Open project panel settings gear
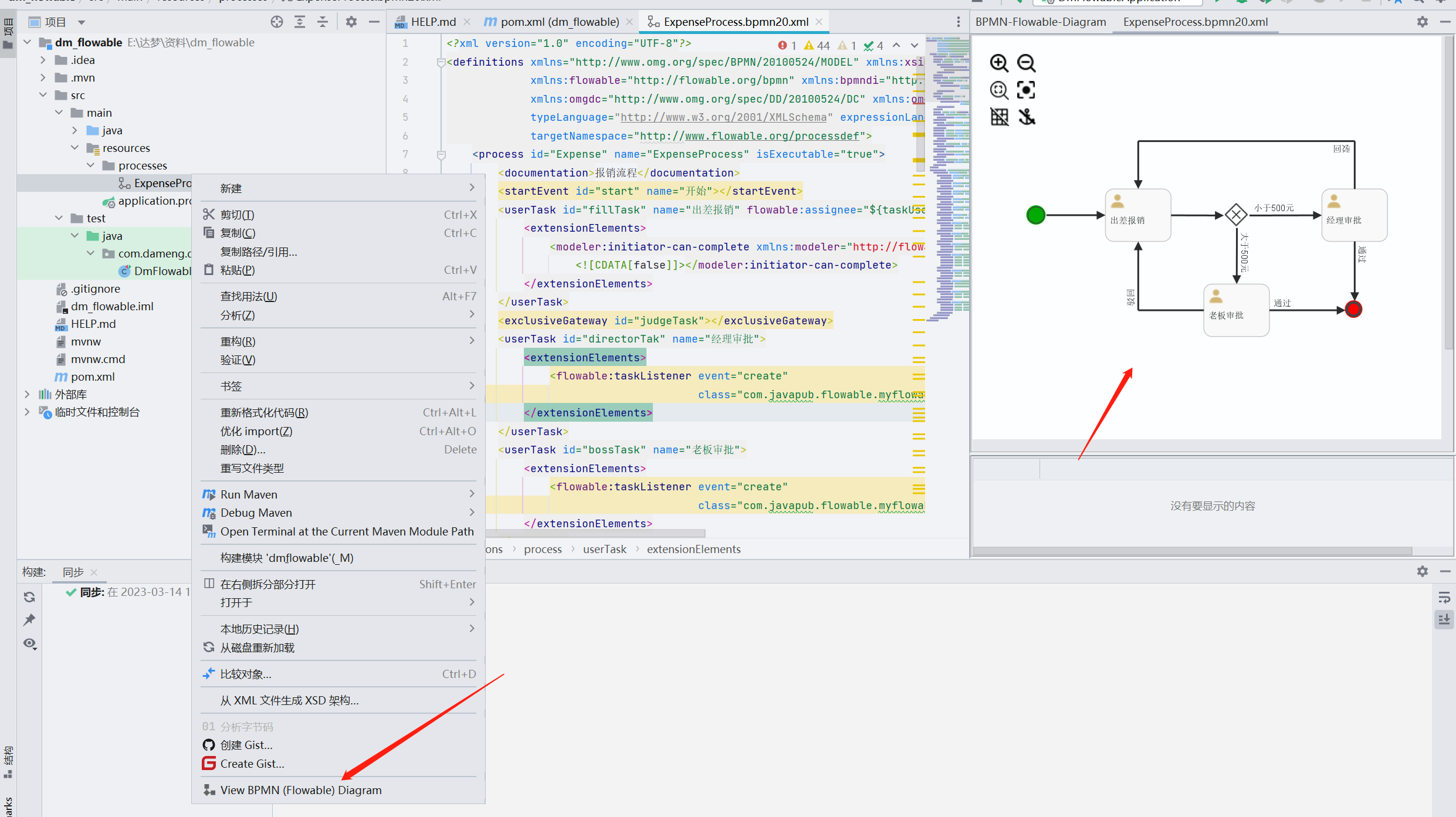Viewport: 1456px width, 817px height. pos(351,22)
